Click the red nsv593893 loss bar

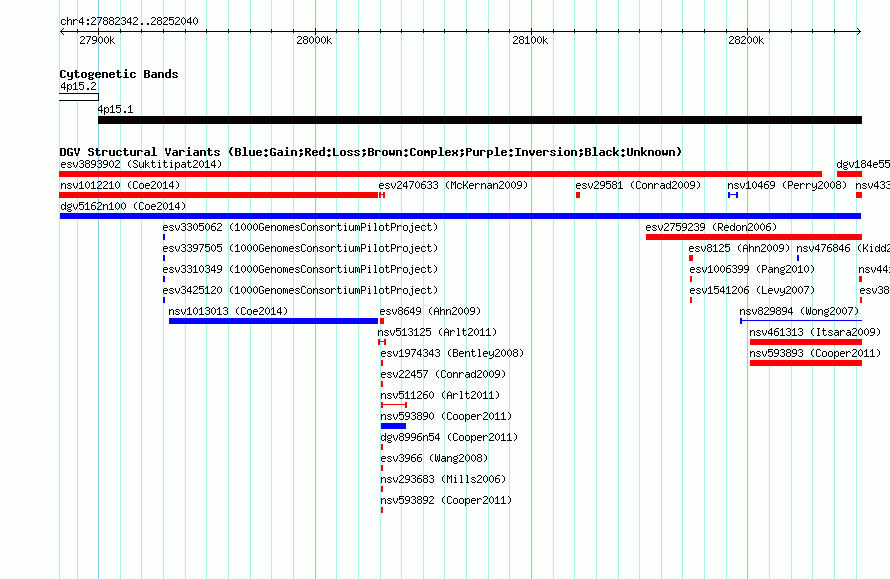806,363
